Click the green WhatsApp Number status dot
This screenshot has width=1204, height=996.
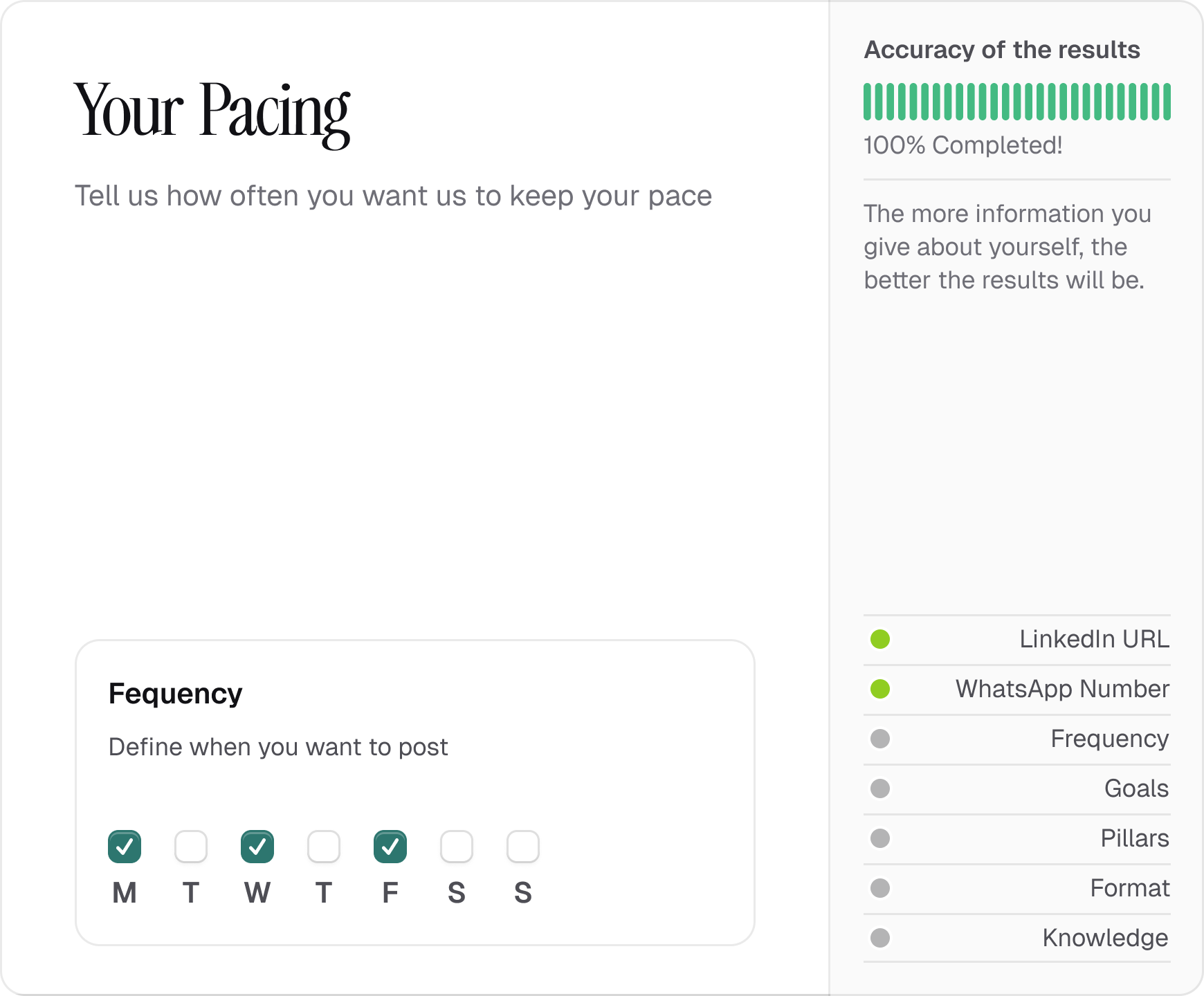[x=880, y=689]
